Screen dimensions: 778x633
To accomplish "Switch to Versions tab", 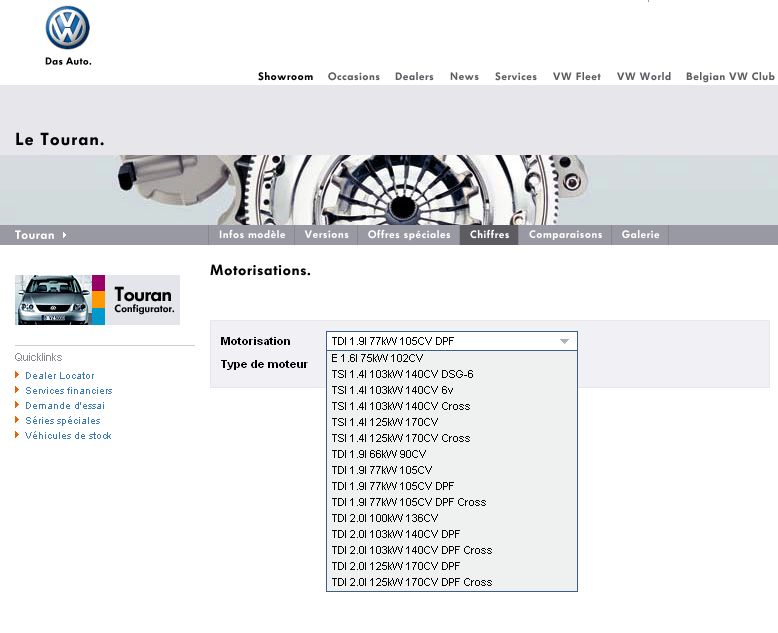I will 326,235.
